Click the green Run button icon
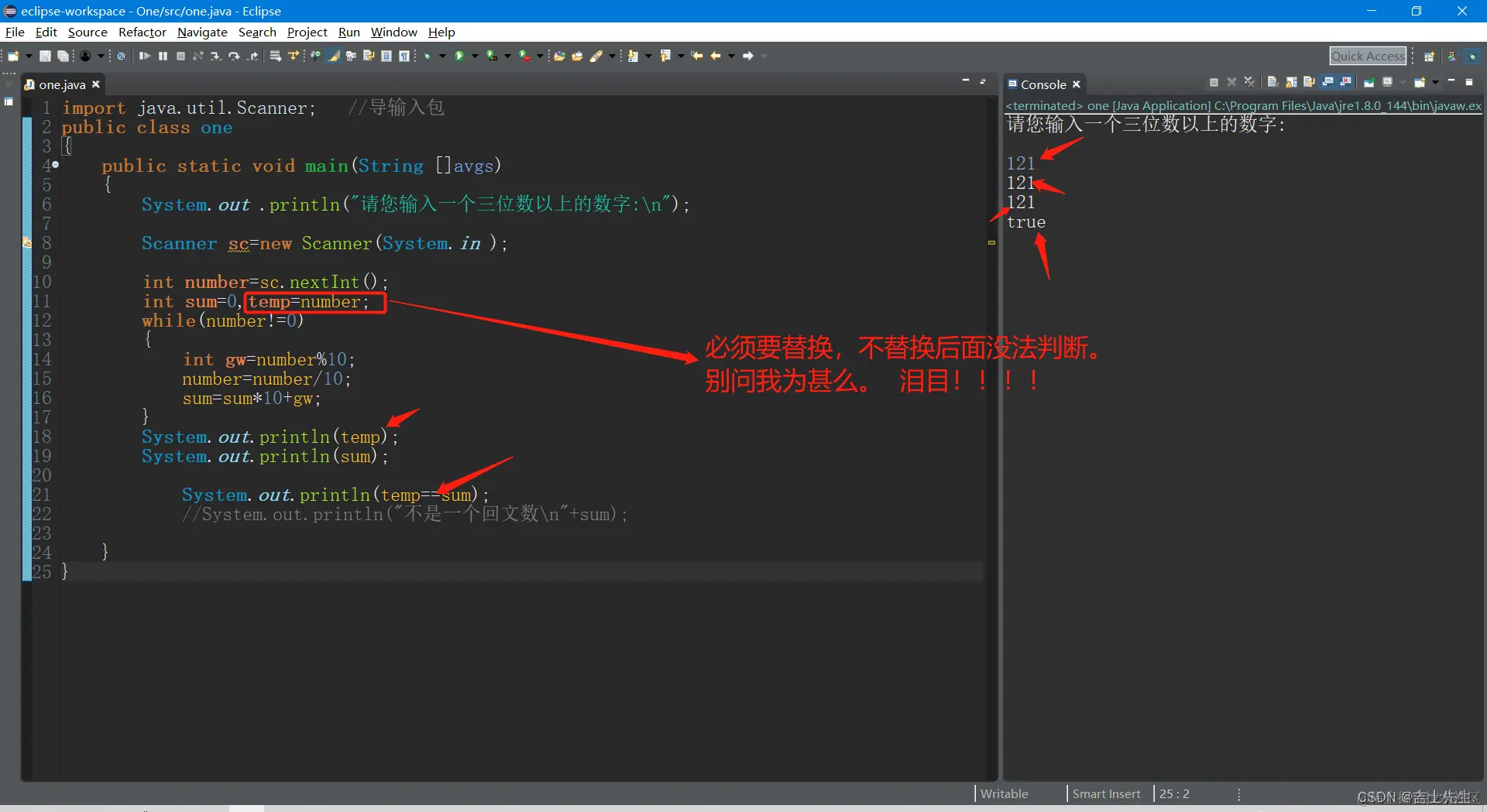Image resolution: width=1487 pixels, height=812 pixels. pyautogui.click(x=459, y=56)
